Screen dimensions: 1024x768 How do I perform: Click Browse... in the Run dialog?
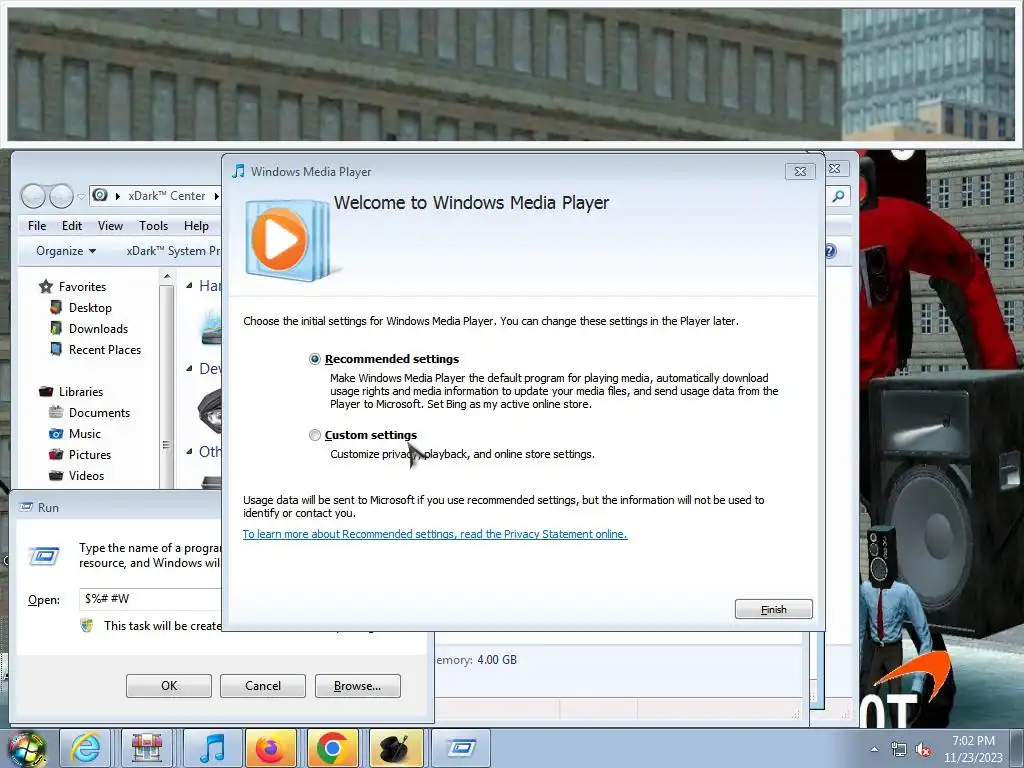click(x=357, y=686)
